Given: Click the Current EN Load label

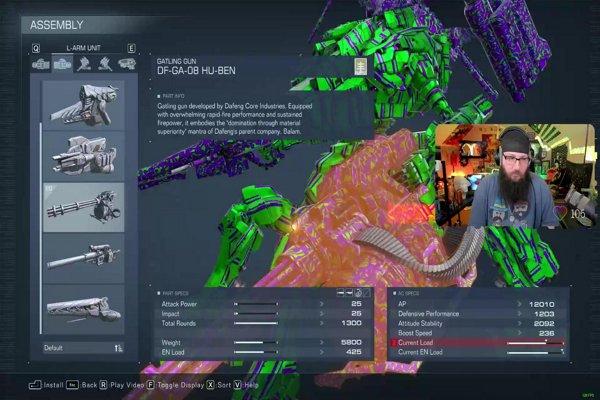Looking at the screenshot, I should tap(420, 353).
